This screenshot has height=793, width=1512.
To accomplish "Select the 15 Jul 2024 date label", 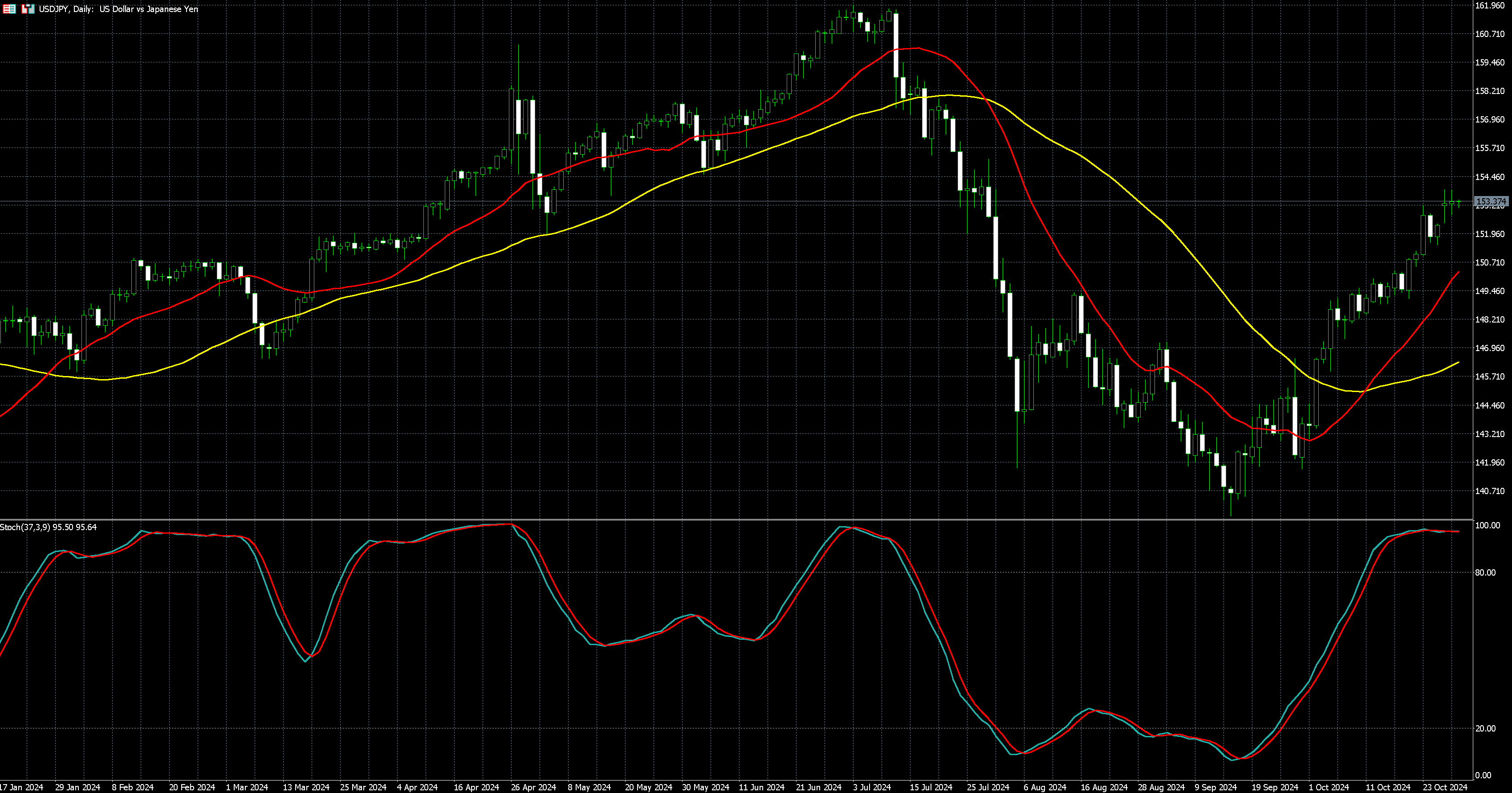I will point(931,787).
